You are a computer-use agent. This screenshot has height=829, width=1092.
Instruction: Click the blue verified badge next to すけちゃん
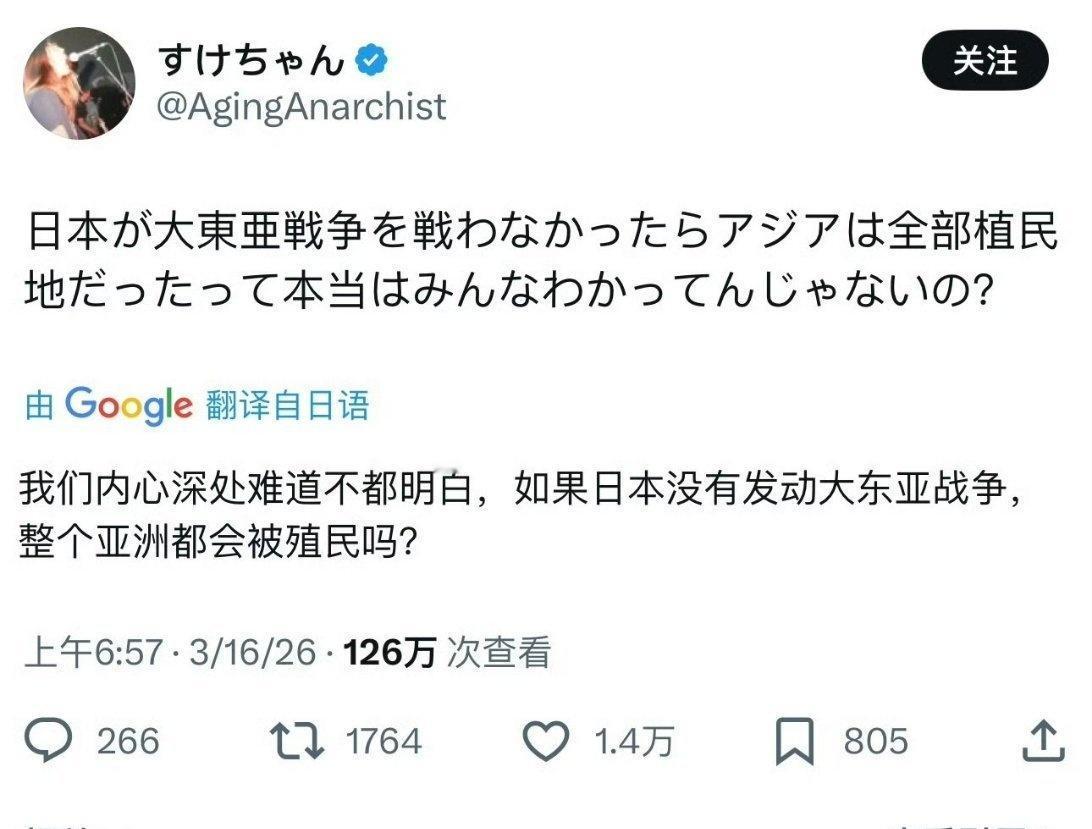pyautogui.click(x=369, y=57)
